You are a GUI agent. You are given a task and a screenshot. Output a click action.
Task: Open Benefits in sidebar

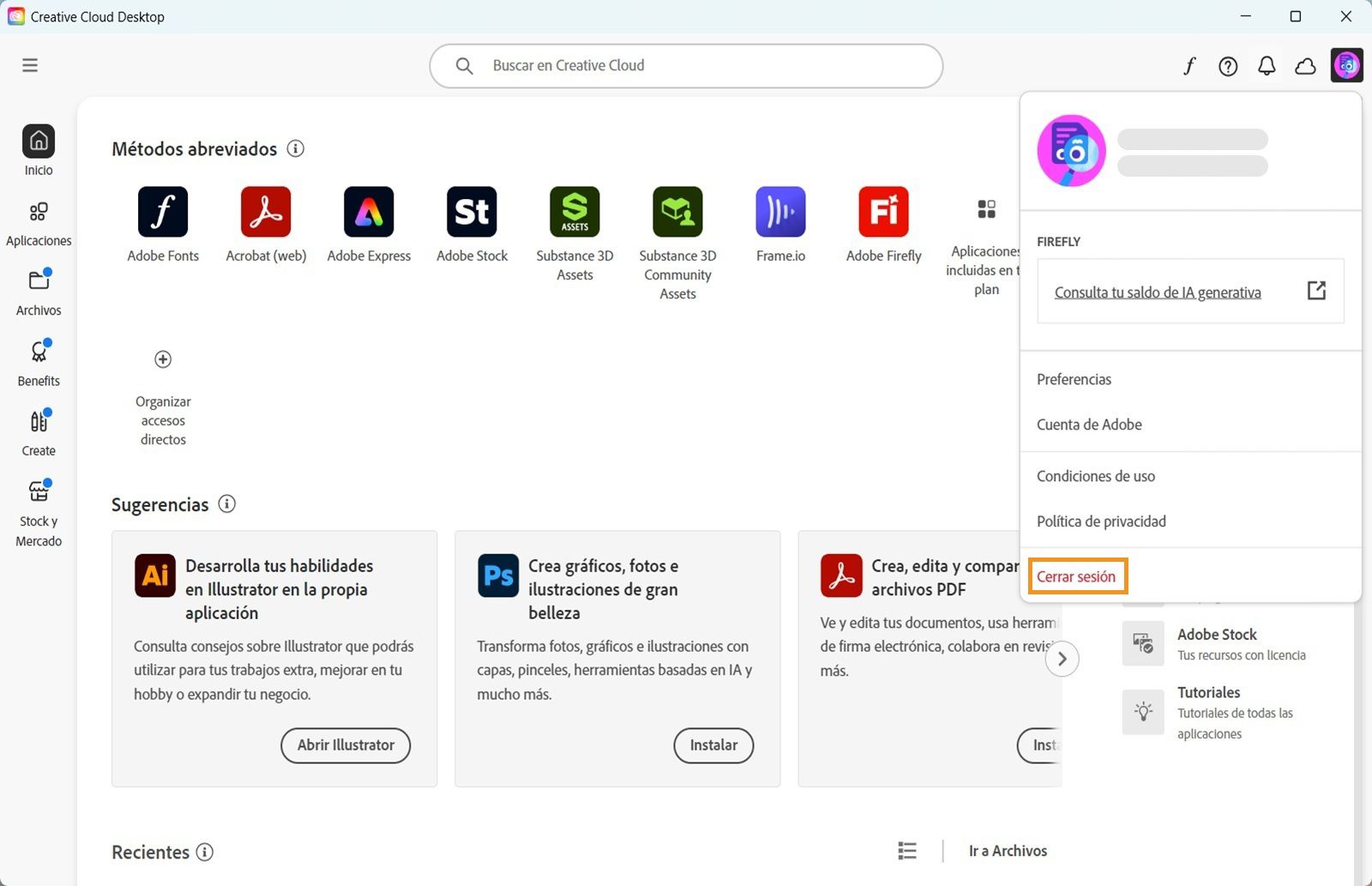point(39,362)
